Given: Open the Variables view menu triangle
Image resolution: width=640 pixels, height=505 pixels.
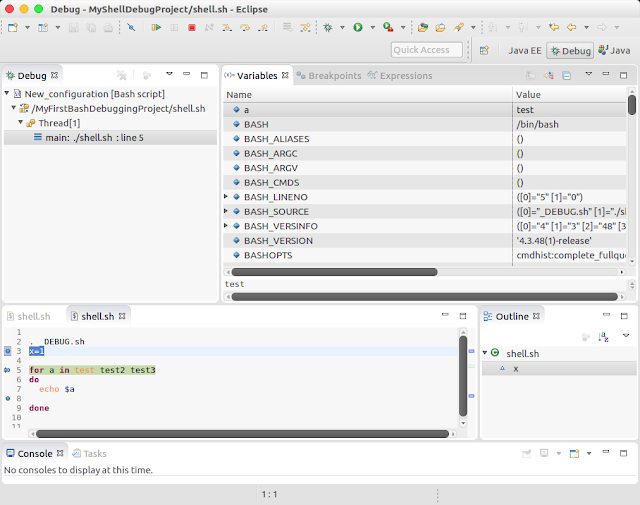Looking at the screenshot, I should pyautogui.click(x=589, y=74).
